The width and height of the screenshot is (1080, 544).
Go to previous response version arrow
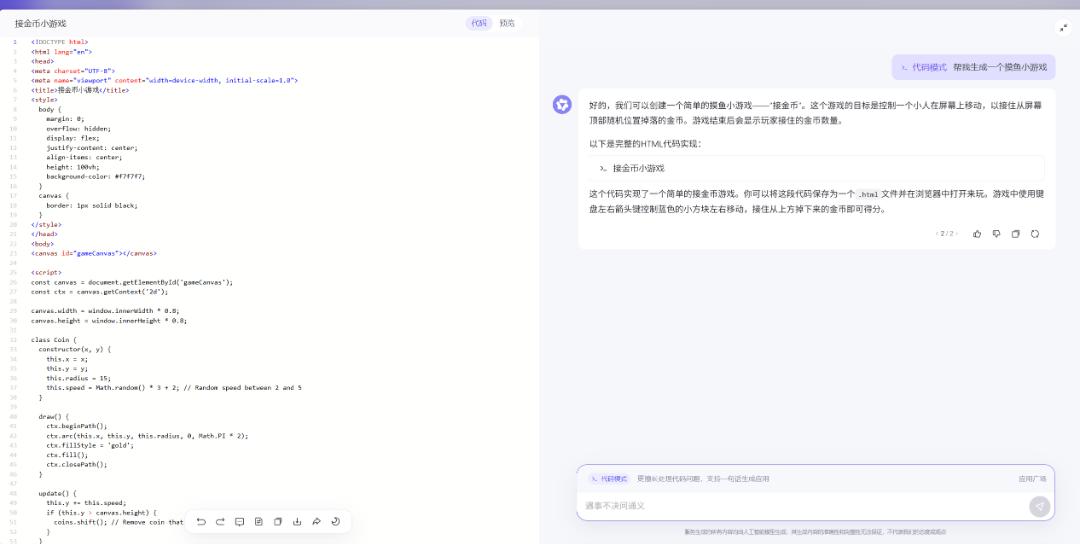(x=937, y=233)
